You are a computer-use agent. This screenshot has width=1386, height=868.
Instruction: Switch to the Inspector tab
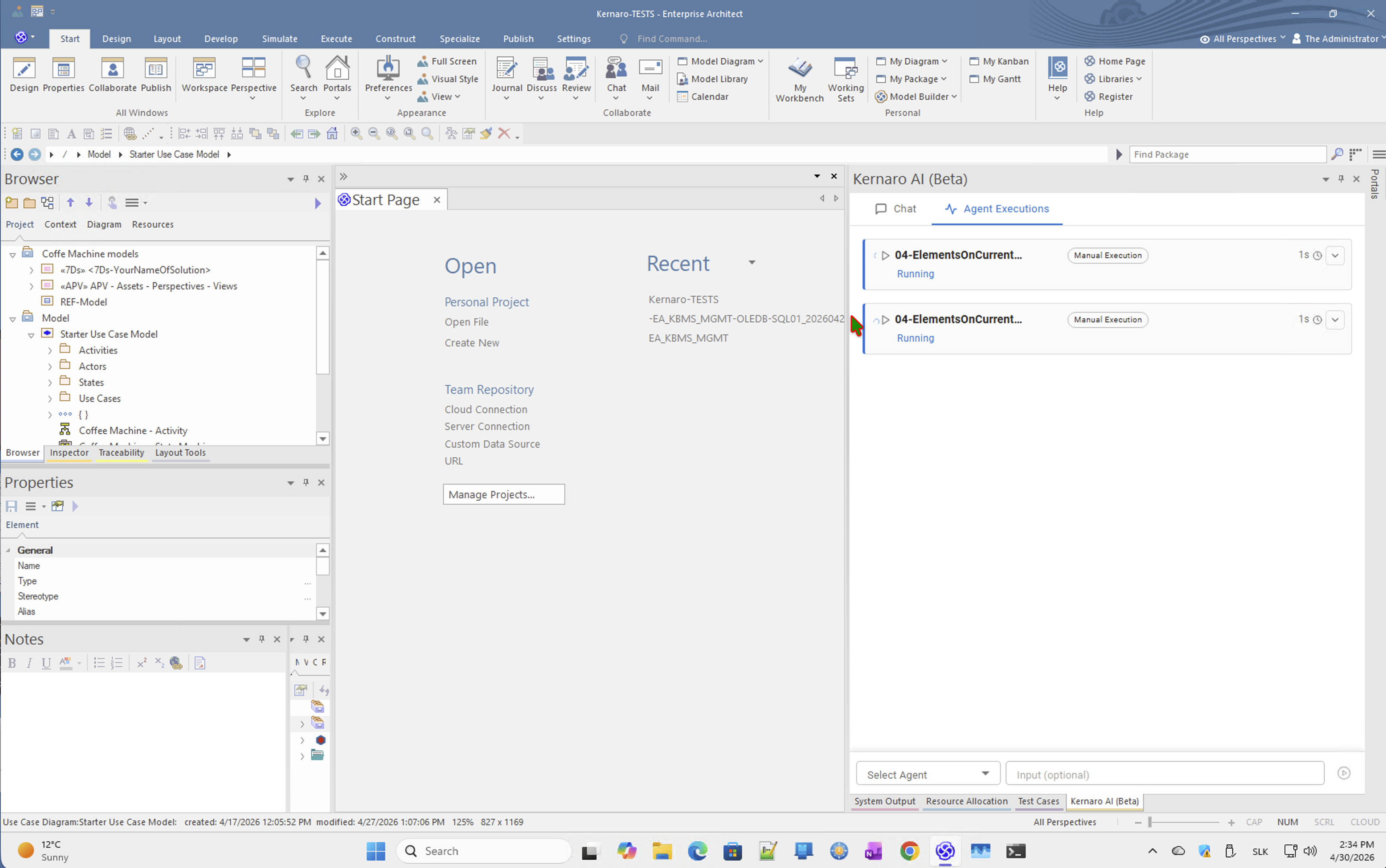click(69, 452)
